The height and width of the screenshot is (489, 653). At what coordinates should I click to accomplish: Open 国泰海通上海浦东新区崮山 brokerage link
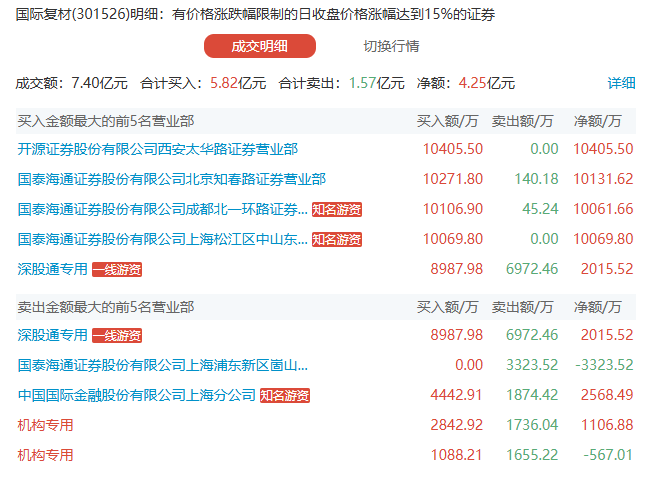pos(163,365)
